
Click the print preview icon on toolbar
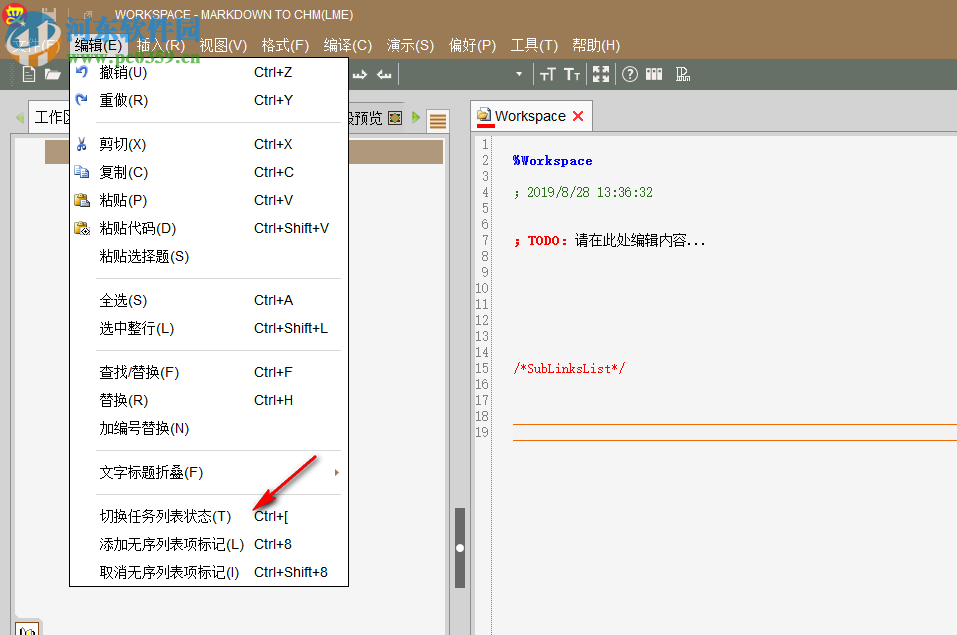pos(683,73)
